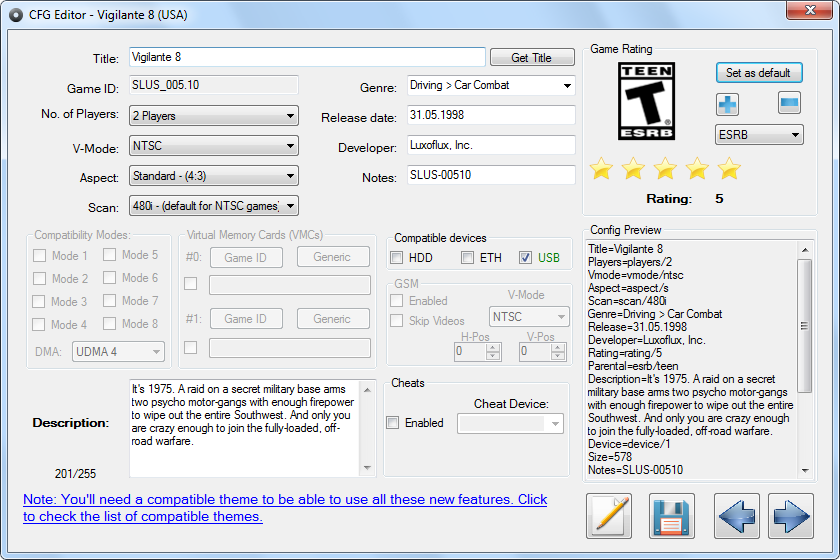
Task: Click the Set as default button
Action: [759, 72]
